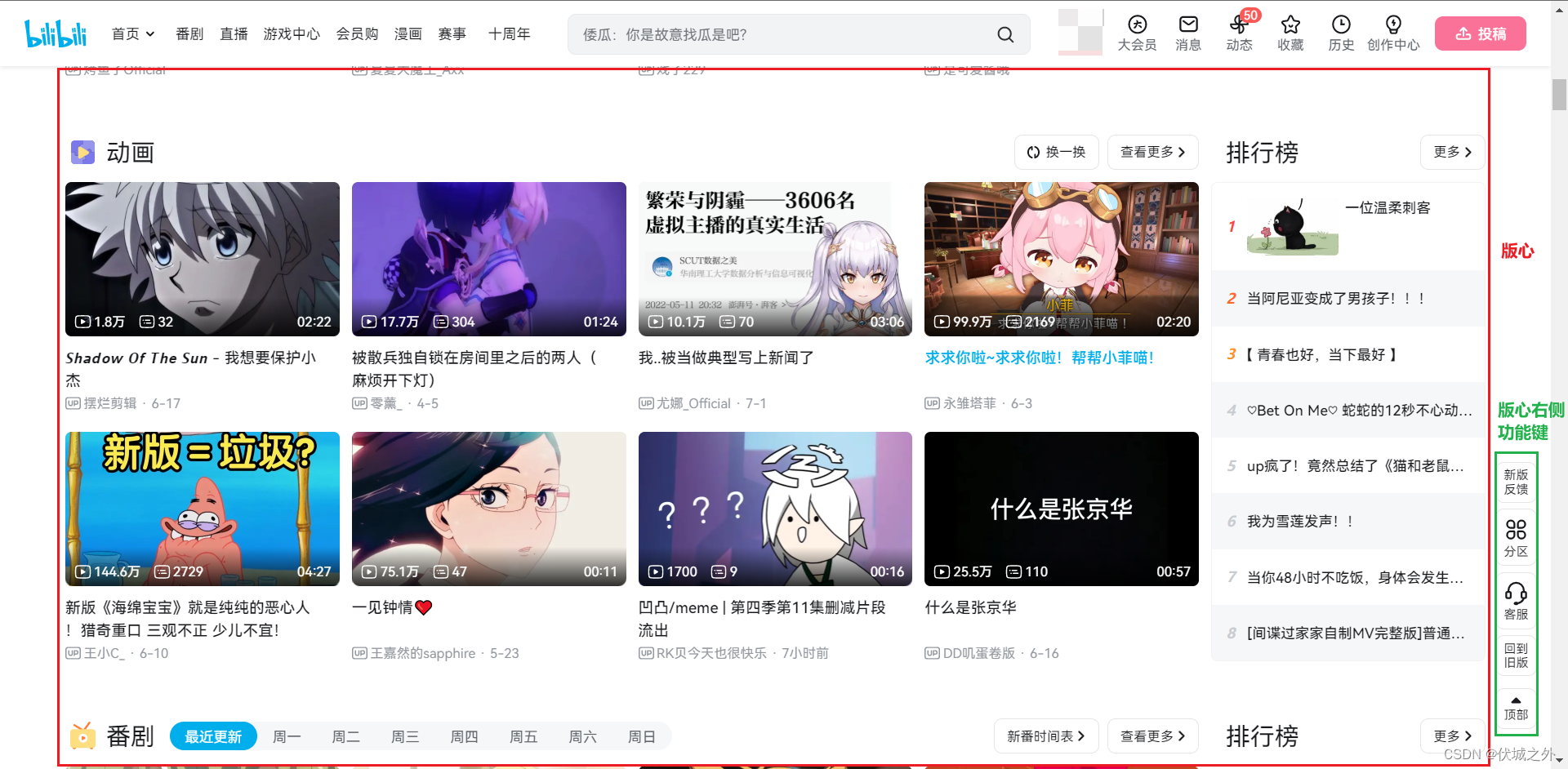Open 动态 feed with 50 badge
Screen dimensions: 1568x769
click(x=1240, y=33)
